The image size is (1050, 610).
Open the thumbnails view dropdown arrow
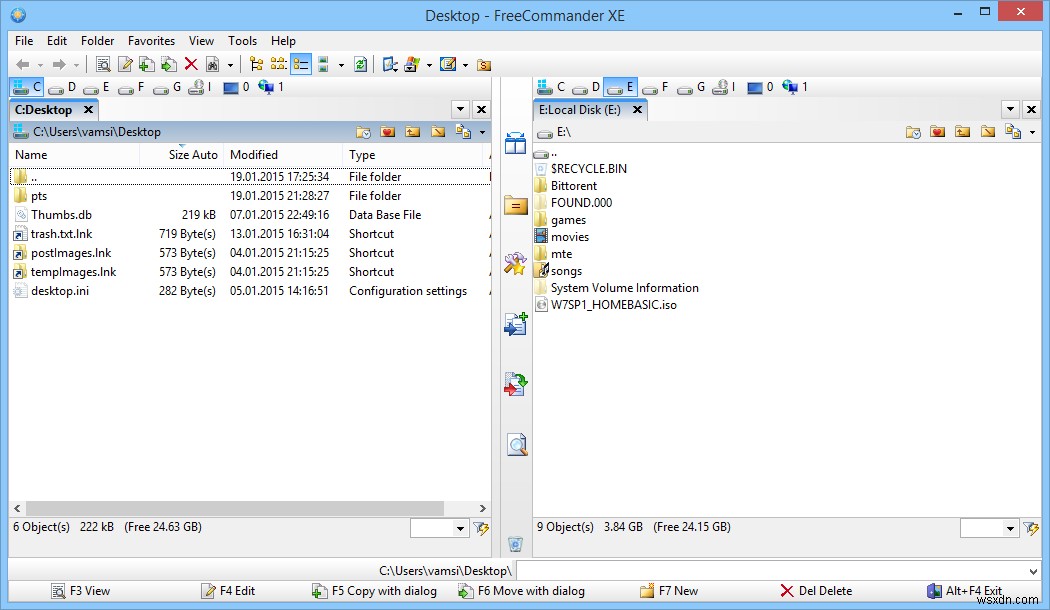[342, 65]
